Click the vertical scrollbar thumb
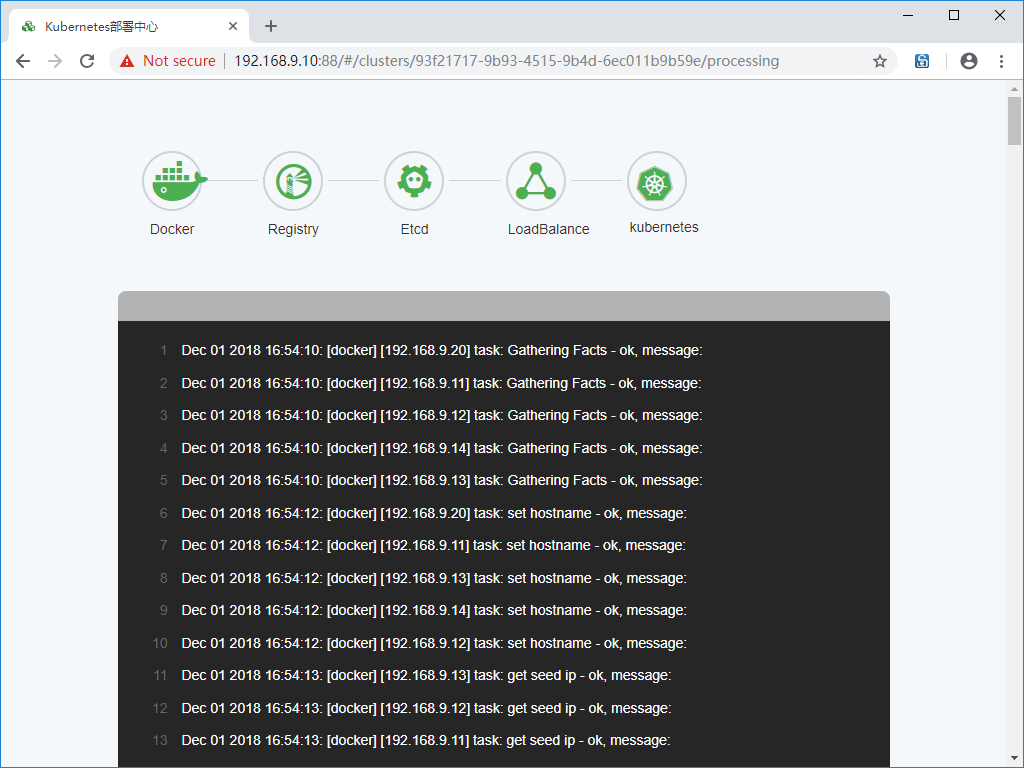Viewport: 1024px width, 768px height. tap(1014, 121)
